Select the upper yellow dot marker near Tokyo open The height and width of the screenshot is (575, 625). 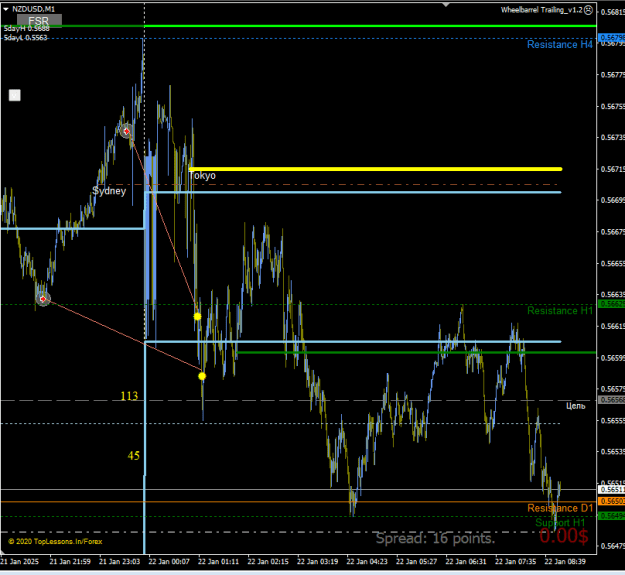click(197, 316)
